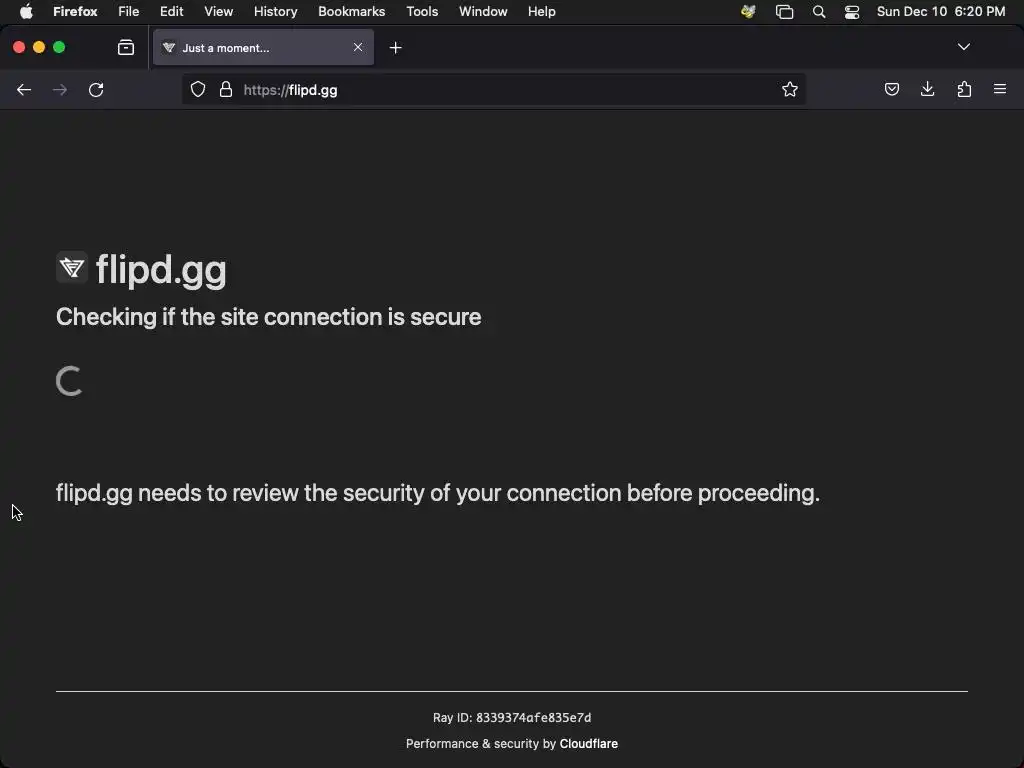This screenshot has height=768, width=1024.
Task: Open the Save to Pocket icon
Action: point(891,89)
